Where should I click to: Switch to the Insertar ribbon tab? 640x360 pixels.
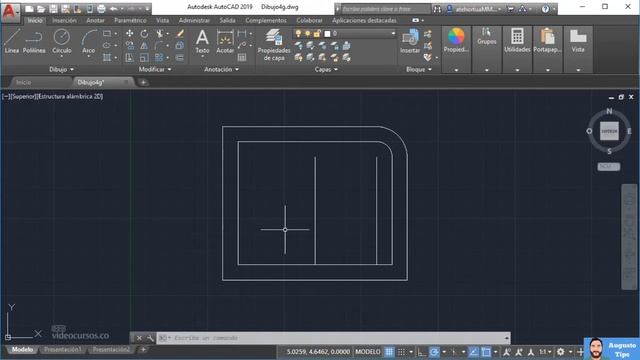tap(64, 20)
